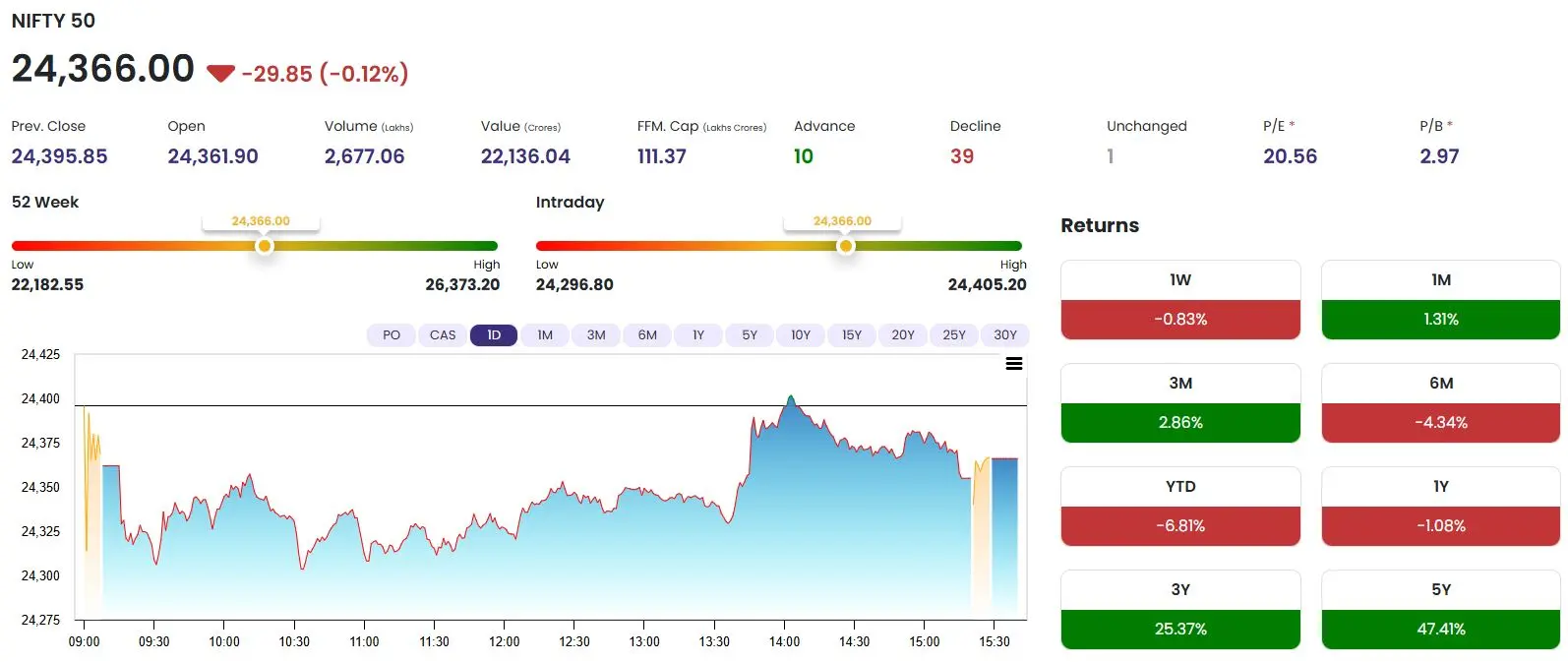Switch chart to 5Y range

tap(750, 335)
